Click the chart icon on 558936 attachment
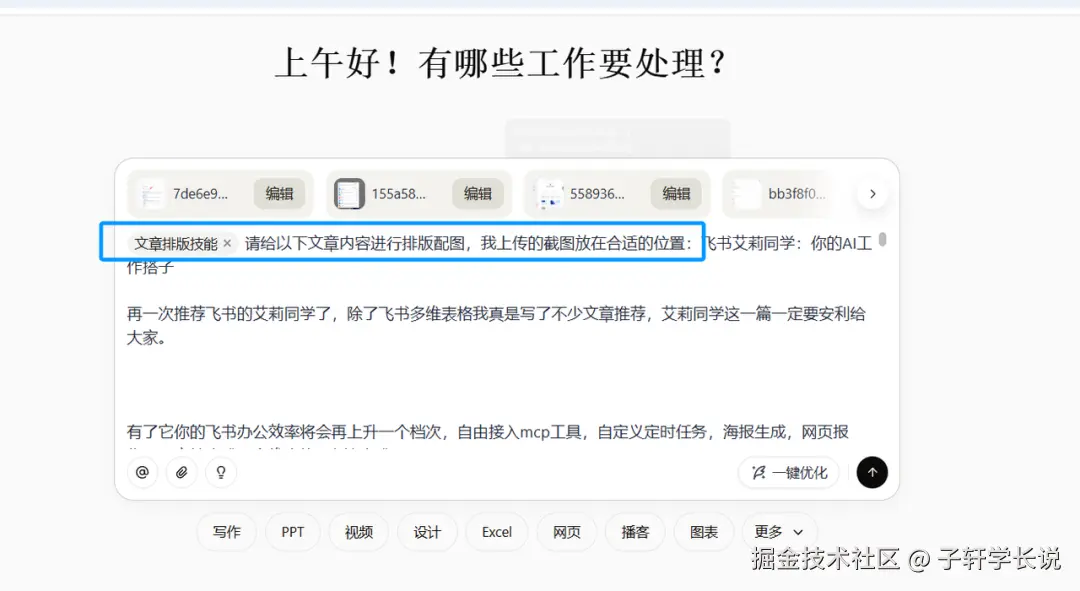The image size is (1080, 591). tap(548, 193)
